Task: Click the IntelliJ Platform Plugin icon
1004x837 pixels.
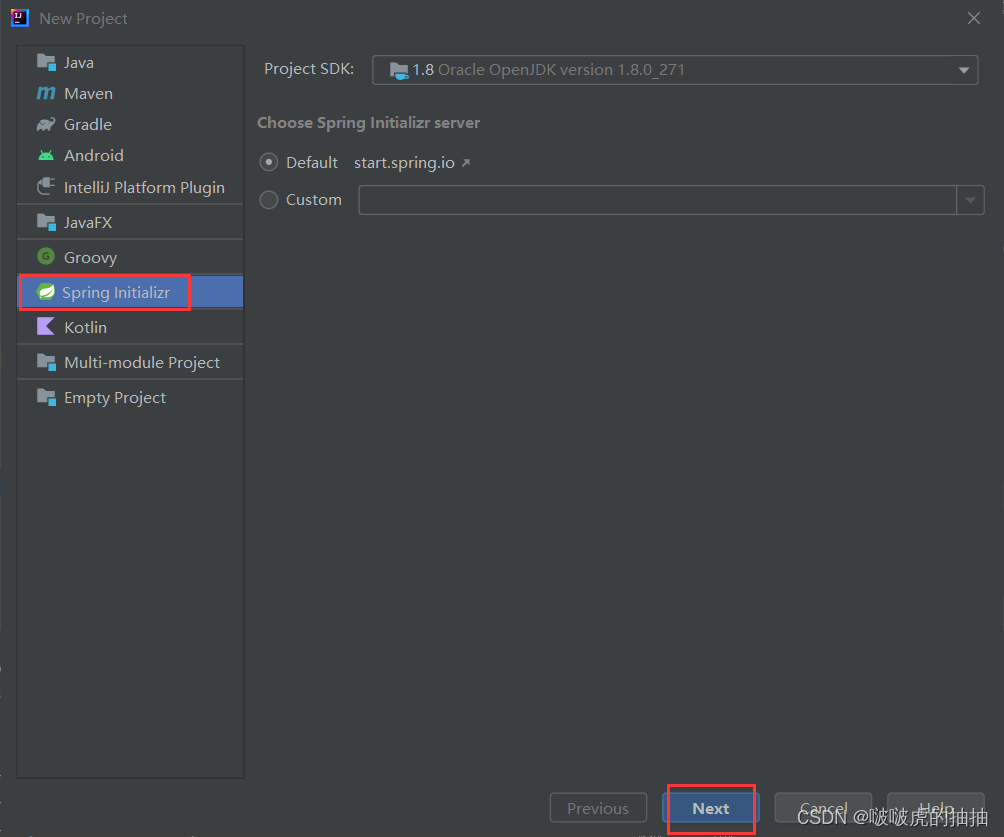Action: pyautogui.click(x=46, y=187)
